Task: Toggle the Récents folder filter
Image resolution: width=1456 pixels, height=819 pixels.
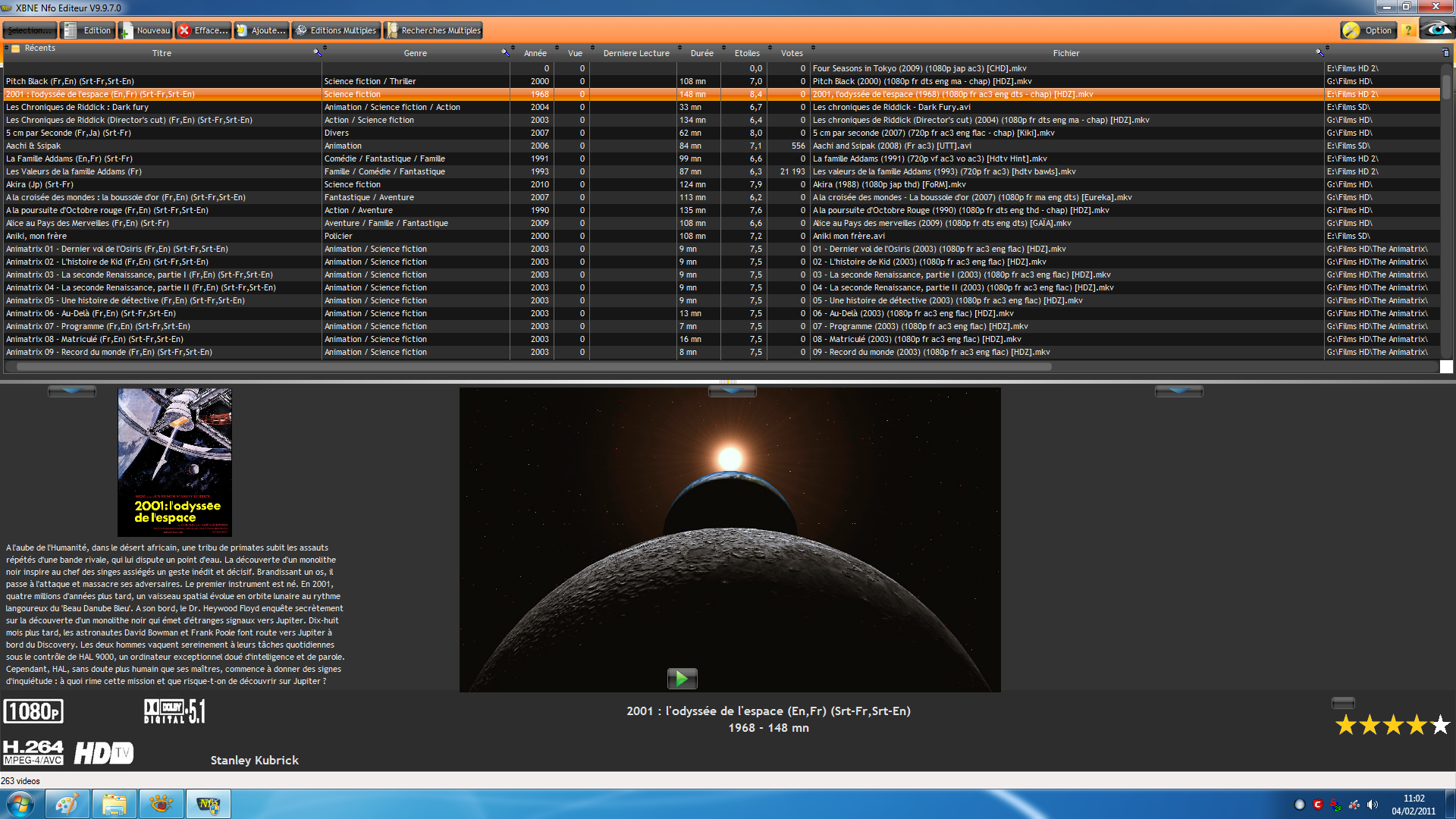Action: 16,49
